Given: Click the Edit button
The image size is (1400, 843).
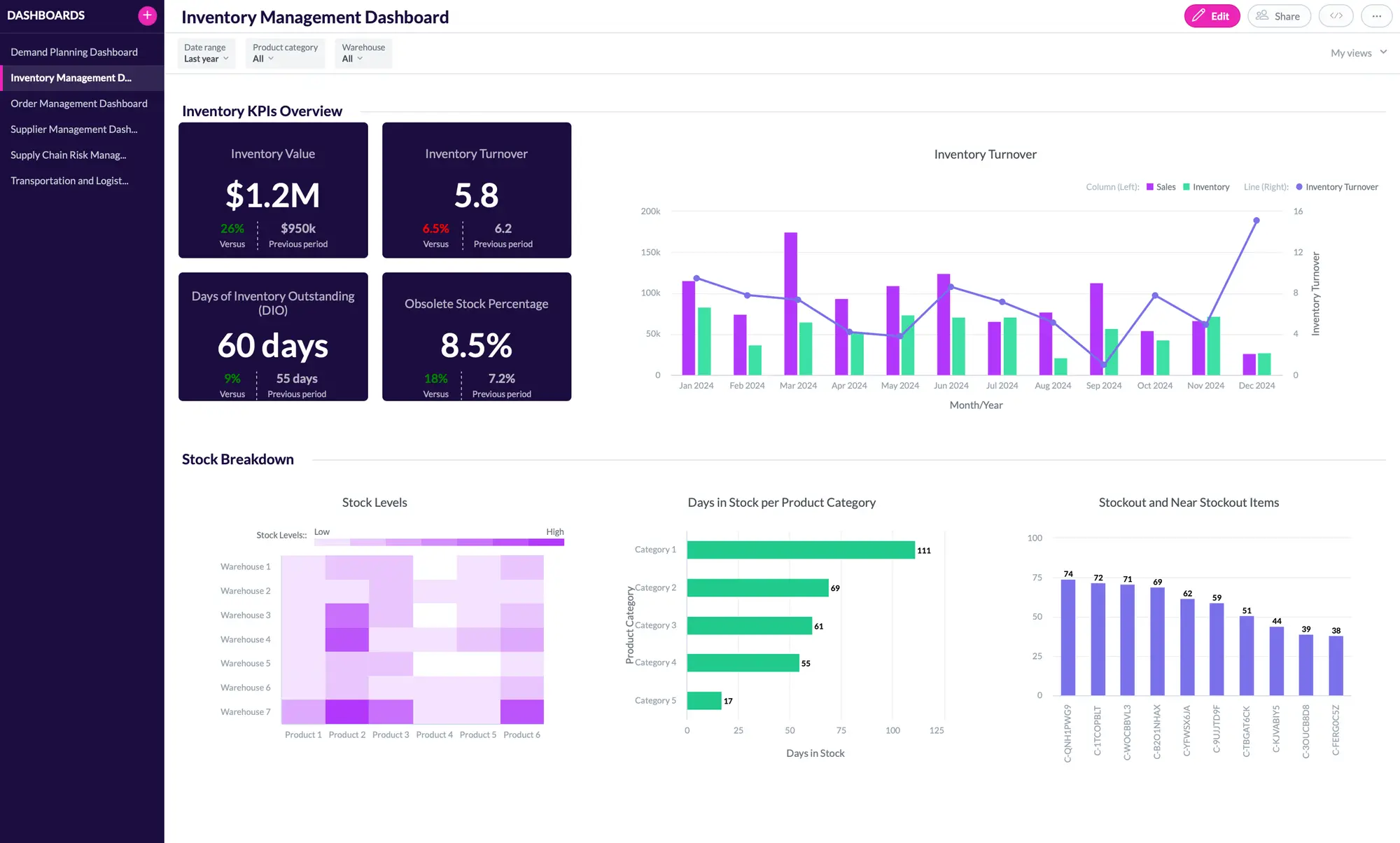Looking at the screenshot, I should click(x=1212, y=15).
